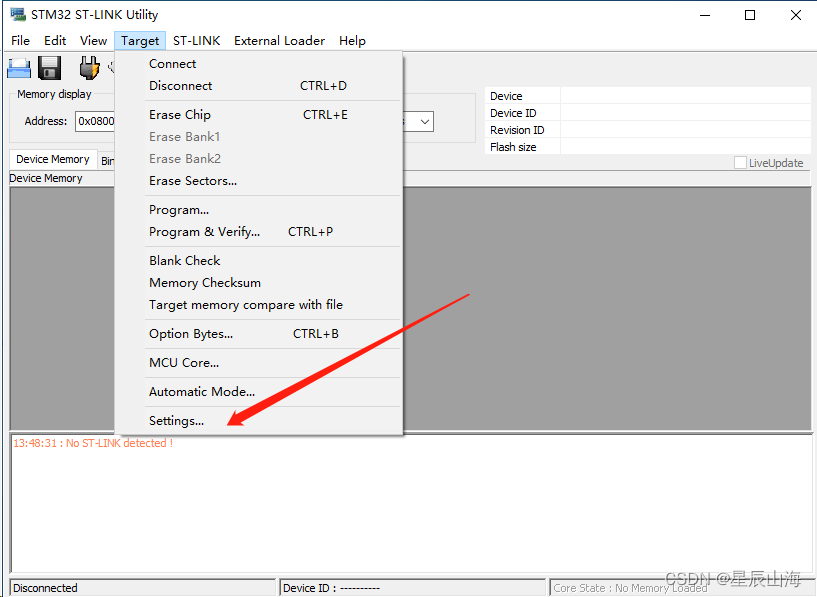Image resolution: width=817 pixels, height=597 pixels.
Task: Click the Connect to target plug icon
Action: tap(89, 68)
